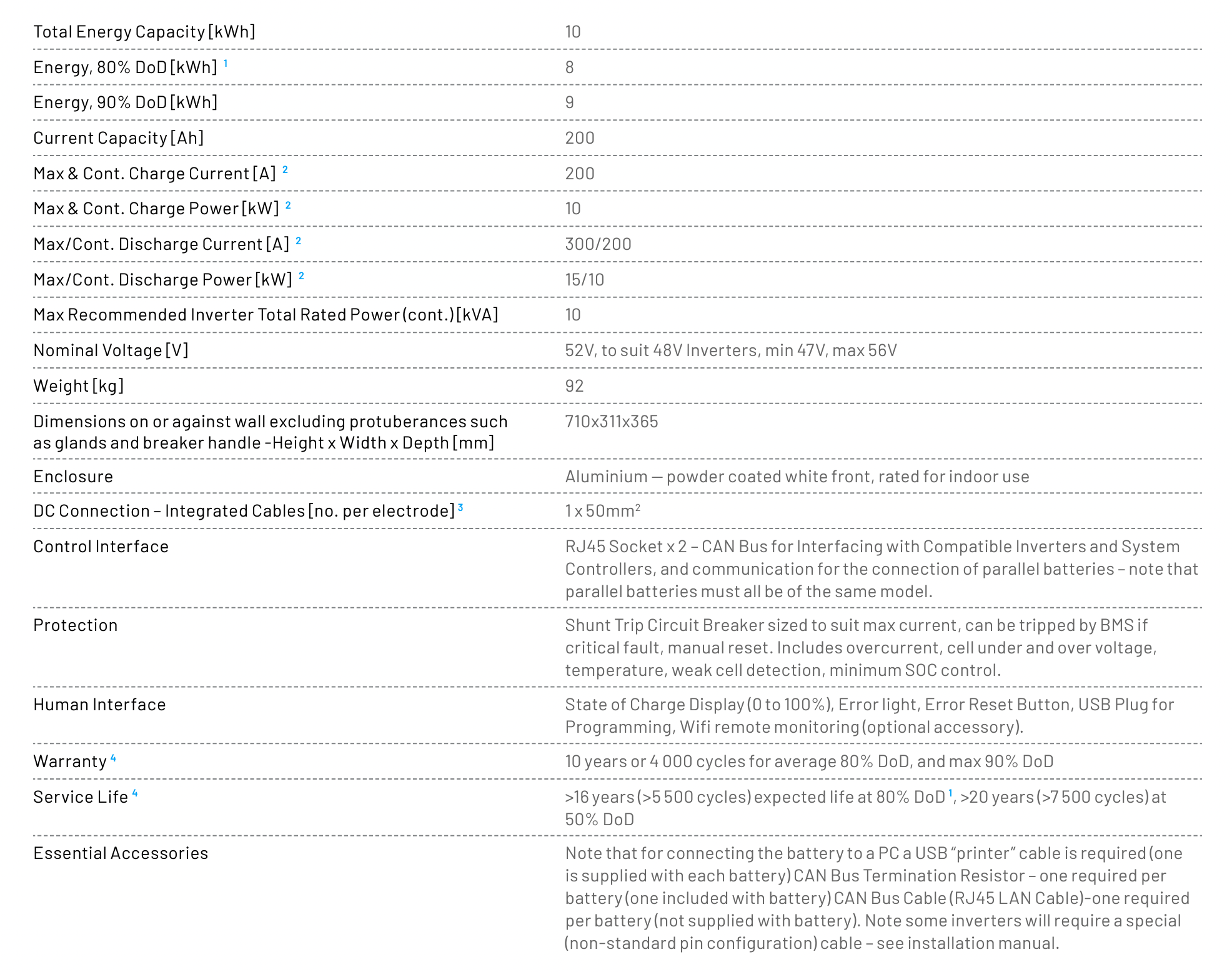Click footnote 1 next to Energy 80% DoD
The height and width of the screenshot is (972, 1232).
[226, 63]
